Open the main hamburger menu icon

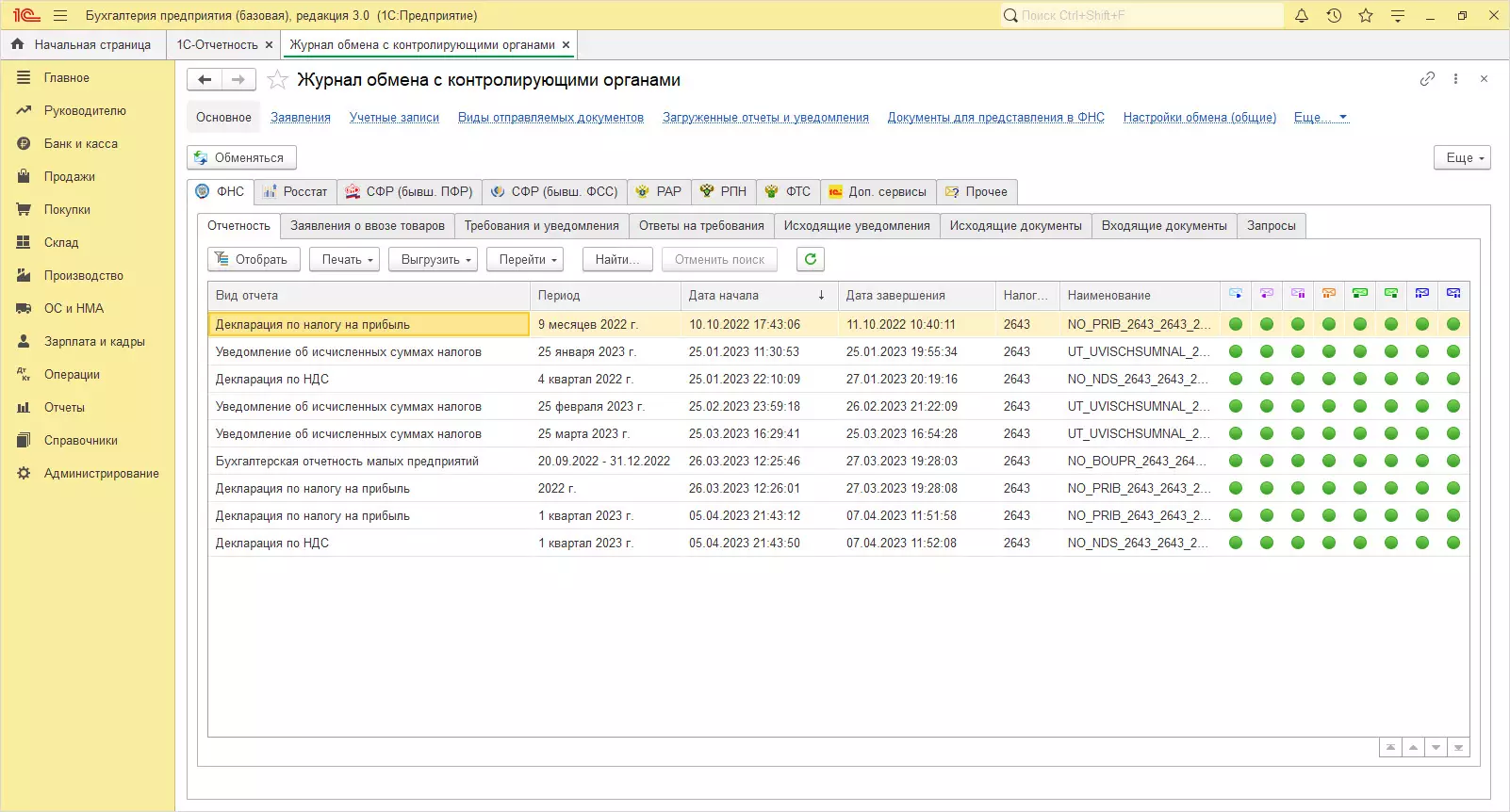(60, 15)
